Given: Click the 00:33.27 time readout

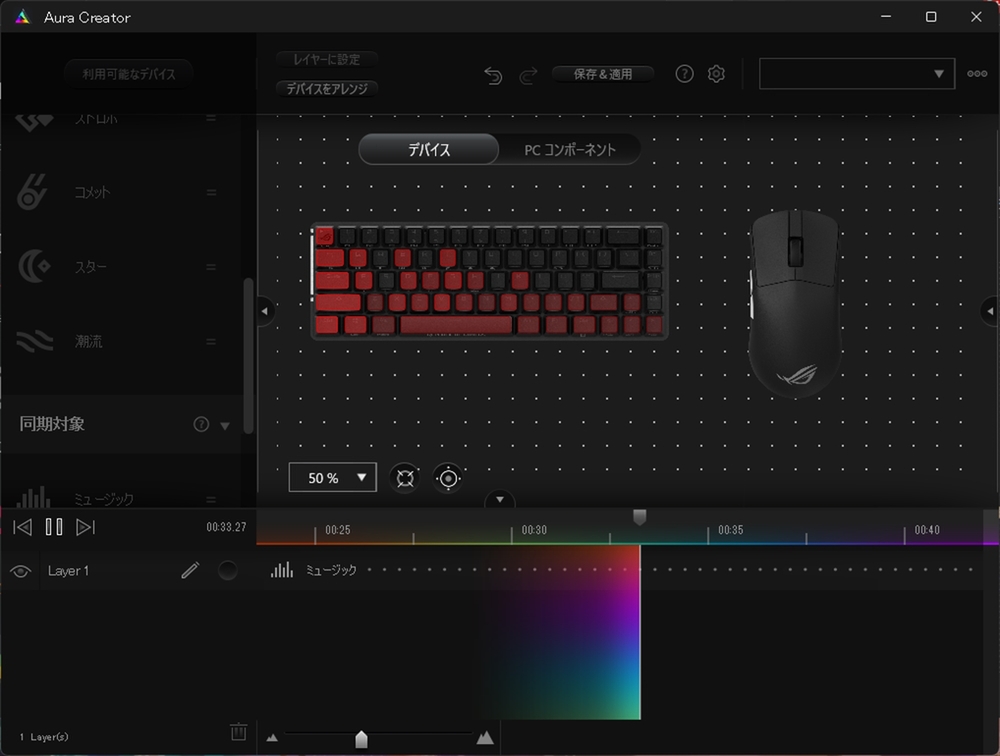Looking at the screenshot, I should point(226,527).
